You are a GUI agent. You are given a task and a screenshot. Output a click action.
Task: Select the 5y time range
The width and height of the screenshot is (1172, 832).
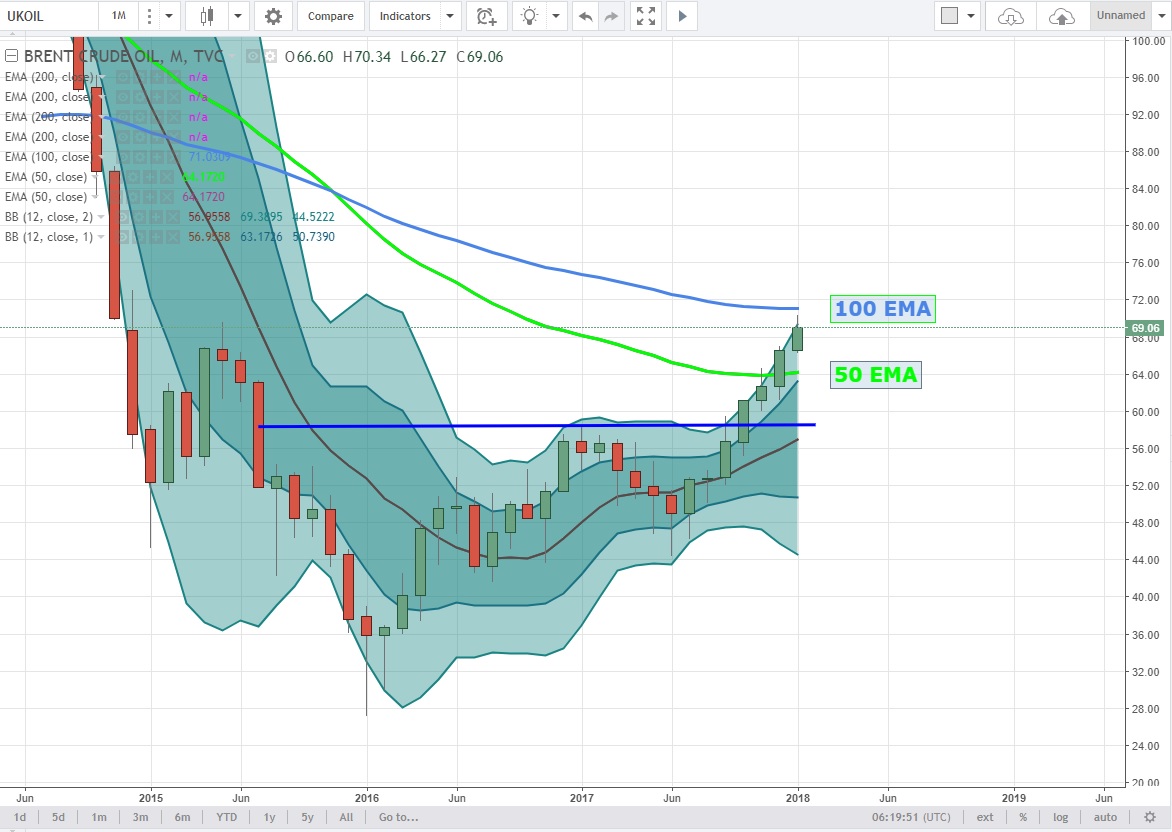tap(307, 817)
